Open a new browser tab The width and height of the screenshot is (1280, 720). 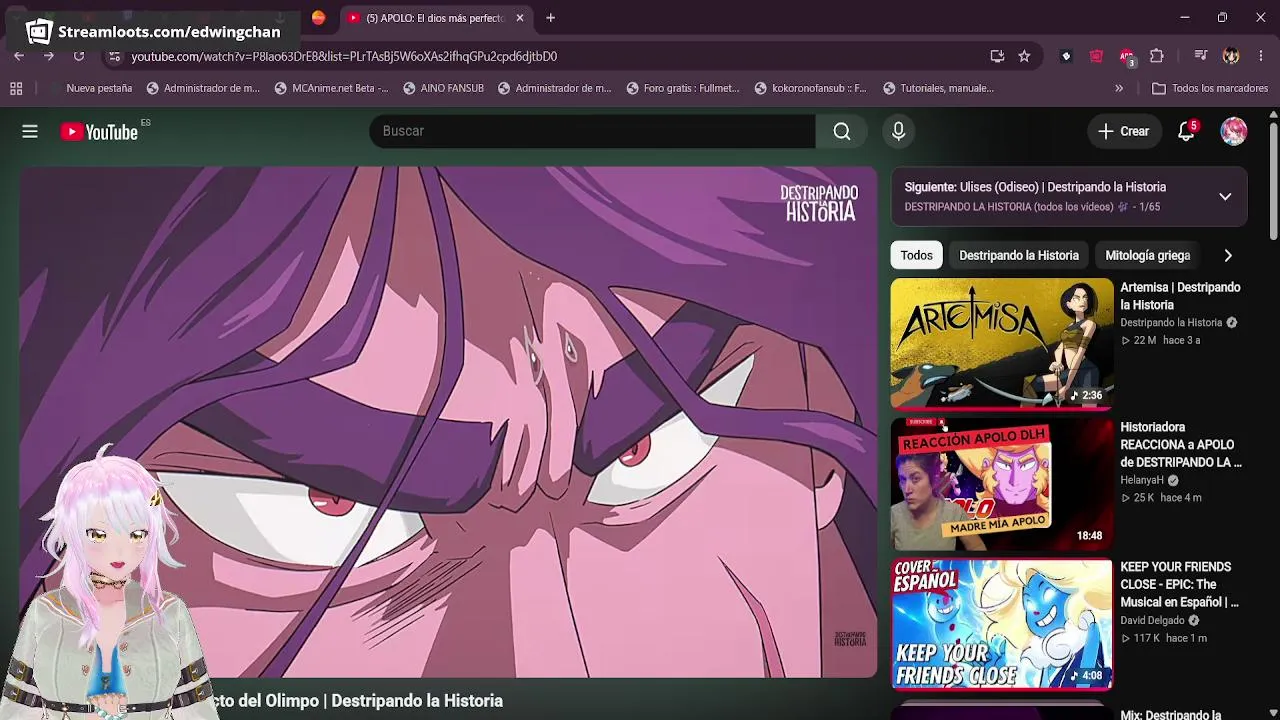[x=550, y=18]
